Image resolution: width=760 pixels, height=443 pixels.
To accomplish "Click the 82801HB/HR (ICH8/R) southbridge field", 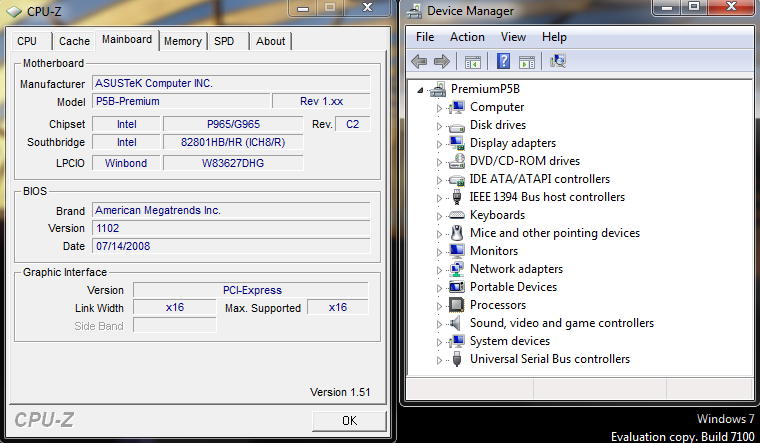I will tap(233, 142).
